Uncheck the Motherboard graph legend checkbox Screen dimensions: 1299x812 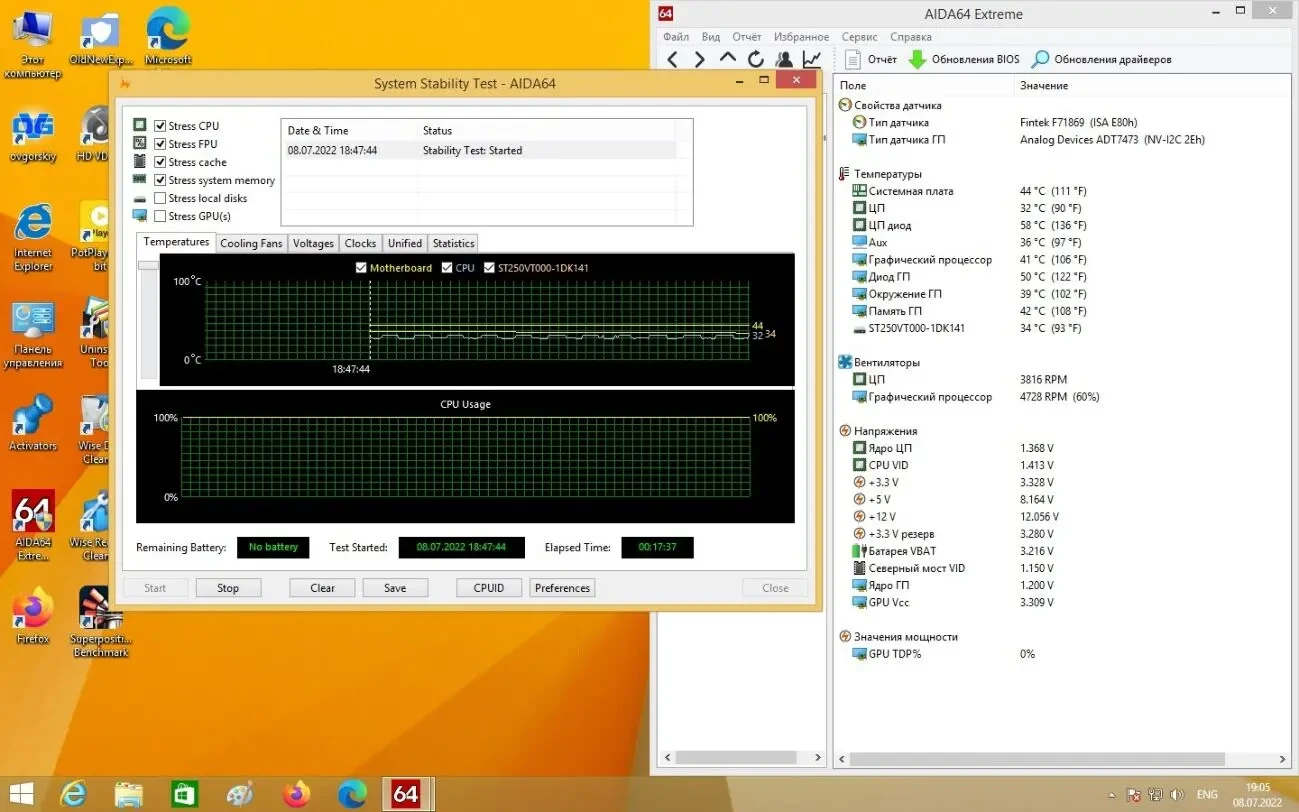361,267
